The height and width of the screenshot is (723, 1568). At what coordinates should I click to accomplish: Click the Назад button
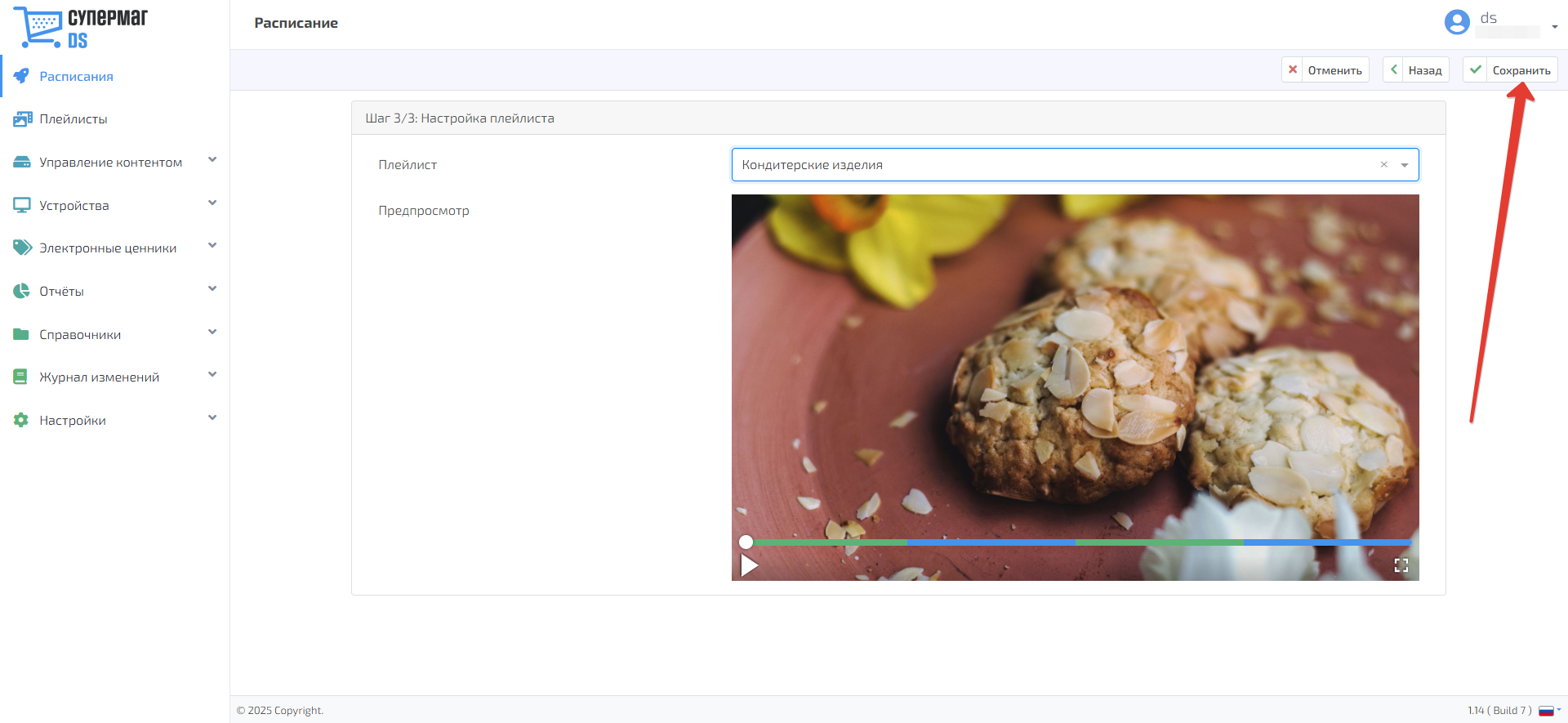pos(1416,69)
